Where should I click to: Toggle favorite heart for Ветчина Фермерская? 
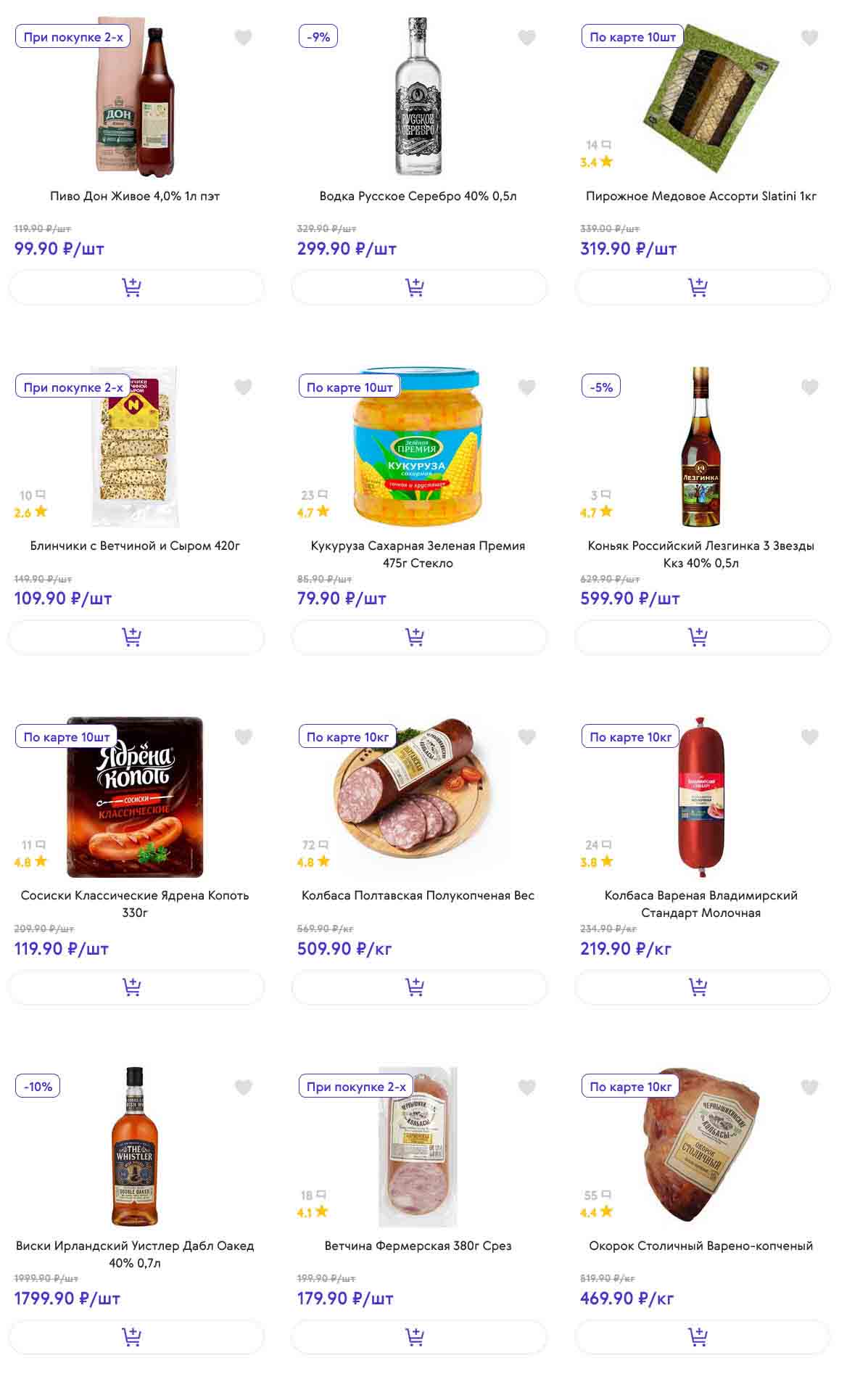pyautogui.click(x=526, y=1087)
